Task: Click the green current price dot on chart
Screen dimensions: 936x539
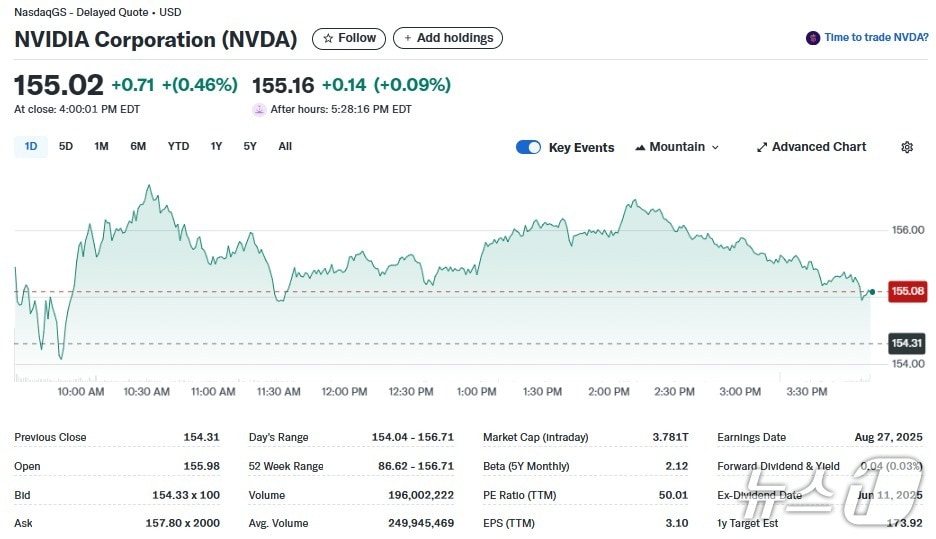Action: [872, 292]
